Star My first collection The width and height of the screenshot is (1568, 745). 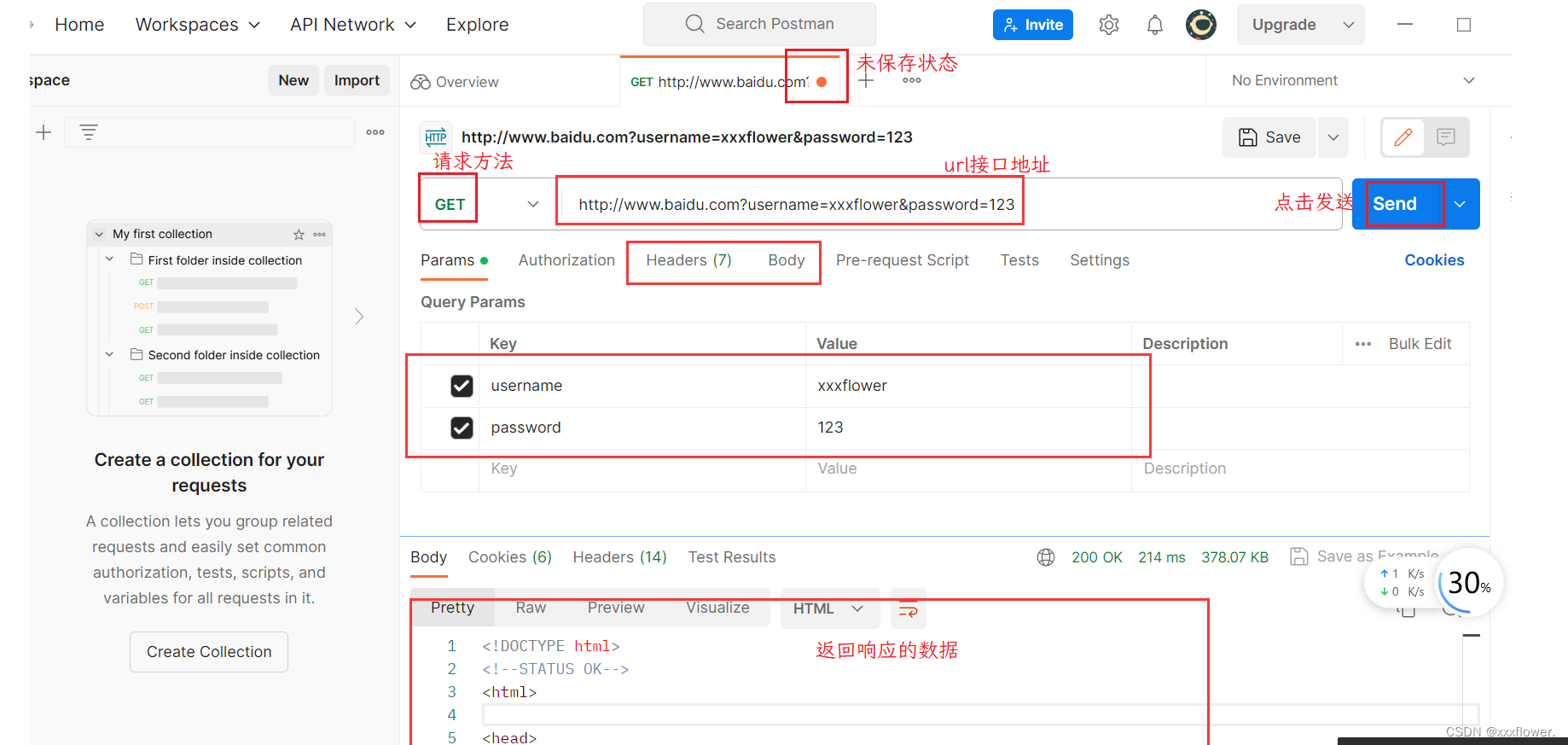coord(299,235)
